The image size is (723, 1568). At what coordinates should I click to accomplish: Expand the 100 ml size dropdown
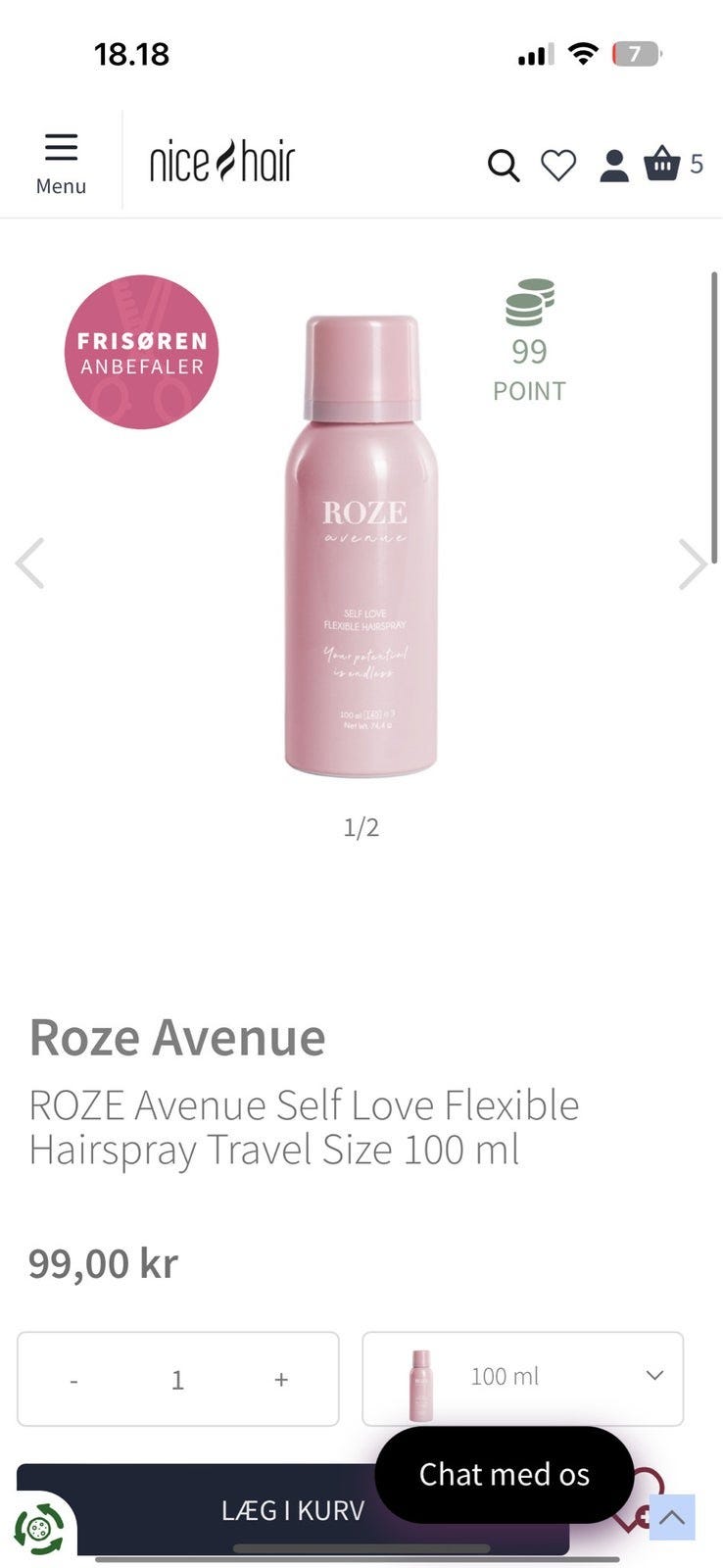tap(523, 1378)
